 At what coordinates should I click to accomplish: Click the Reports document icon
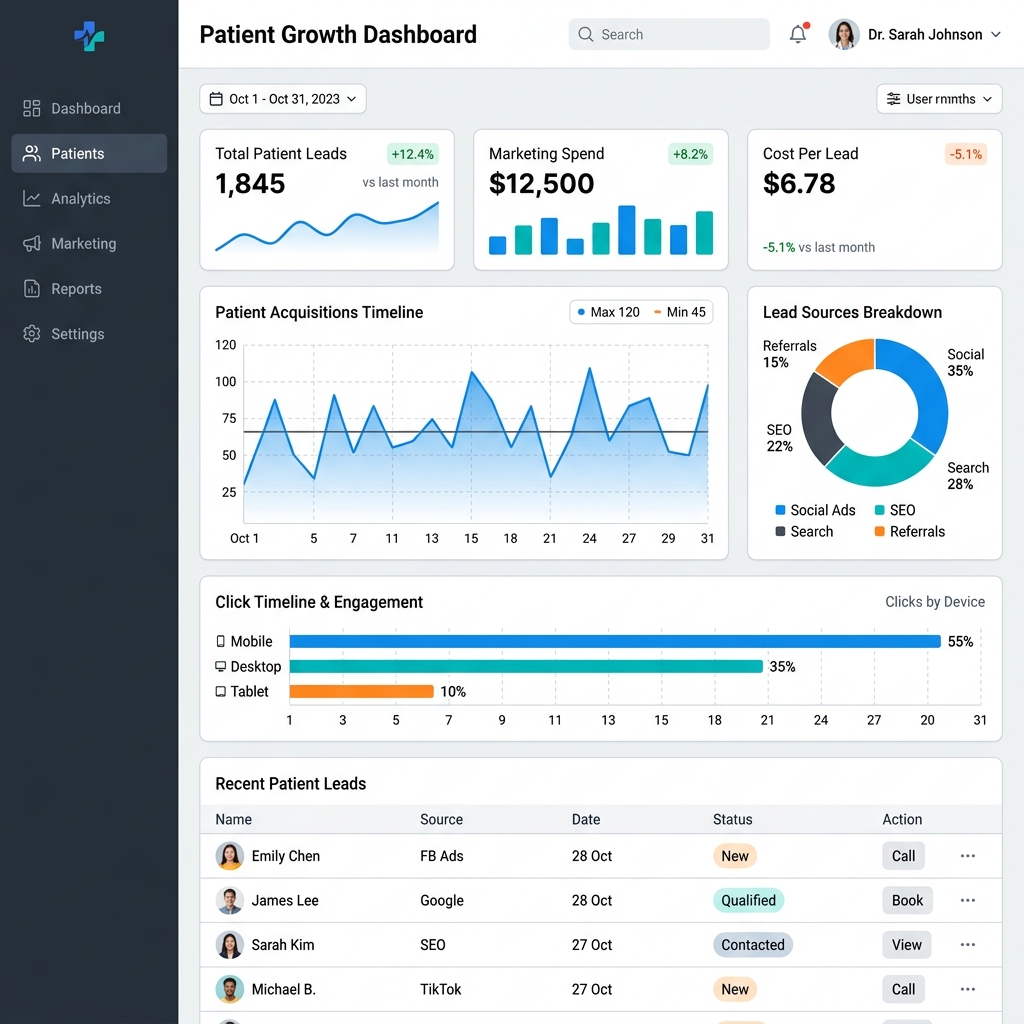(31, 289)
